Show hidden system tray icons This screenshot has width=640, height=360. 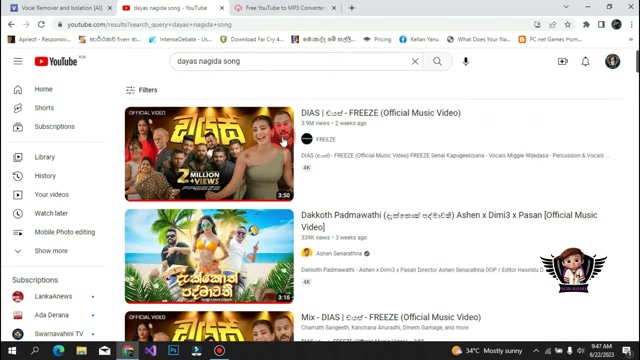[x=536, y=351]
